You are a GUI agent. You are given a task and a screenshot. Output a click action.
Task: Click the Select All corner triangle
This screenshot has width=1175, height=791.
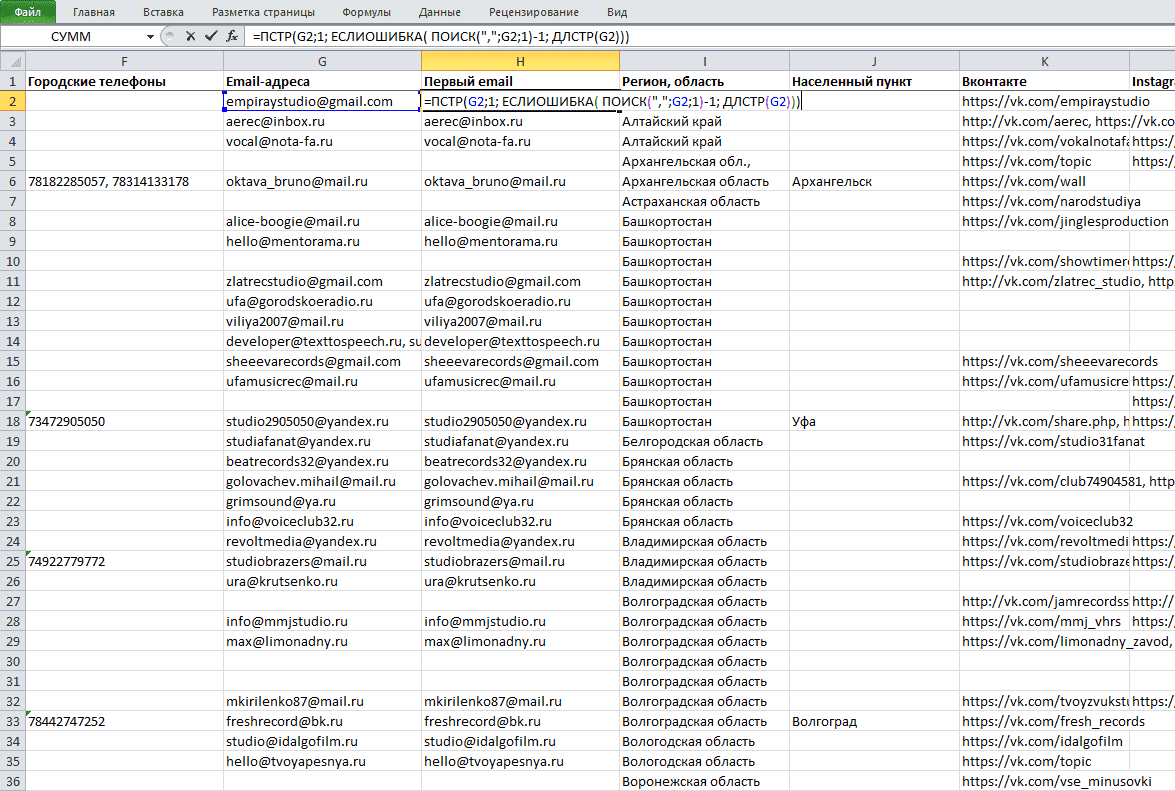pyautogui.click(x=13, y=61)
